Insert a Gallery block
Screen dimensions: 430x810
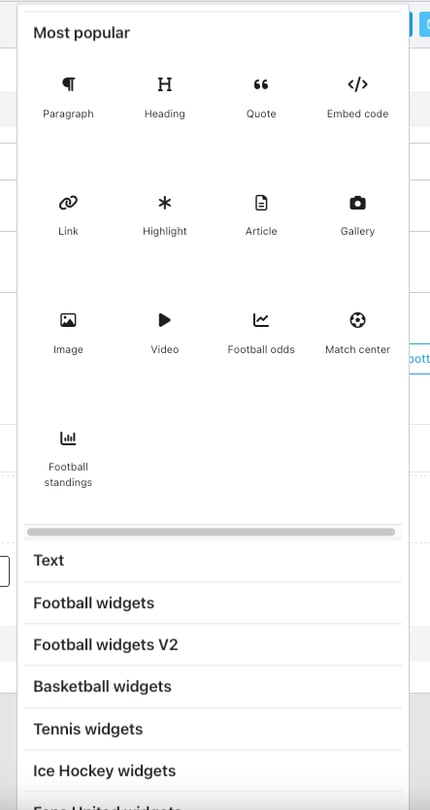(x=358, y=215)
